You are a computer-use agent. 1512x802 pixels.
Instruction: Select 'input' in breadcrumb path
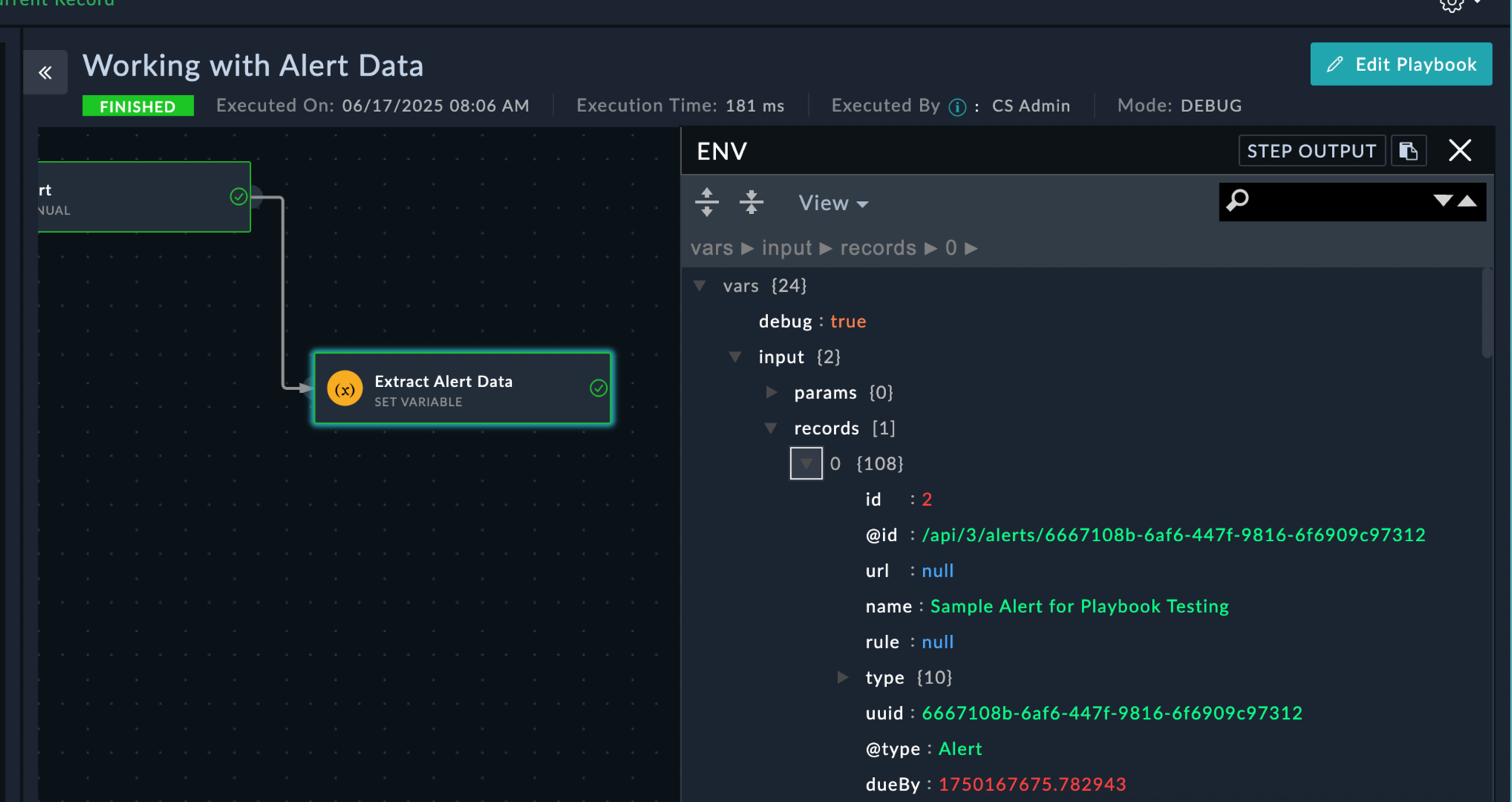786,248
